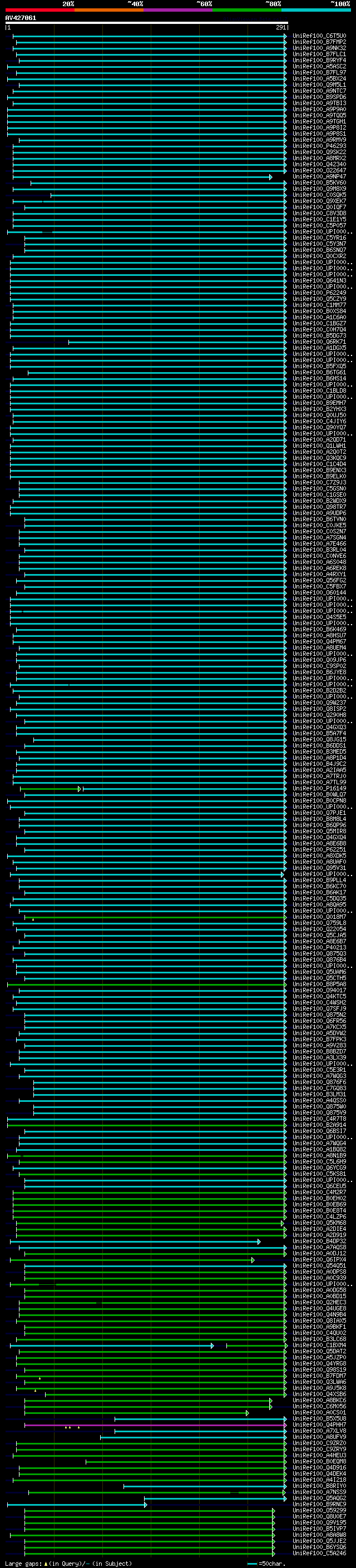Click the cyan alignment bar for UniRef100_B8RIY0
The image size is (356, 1568).
tap(205, 1486)
